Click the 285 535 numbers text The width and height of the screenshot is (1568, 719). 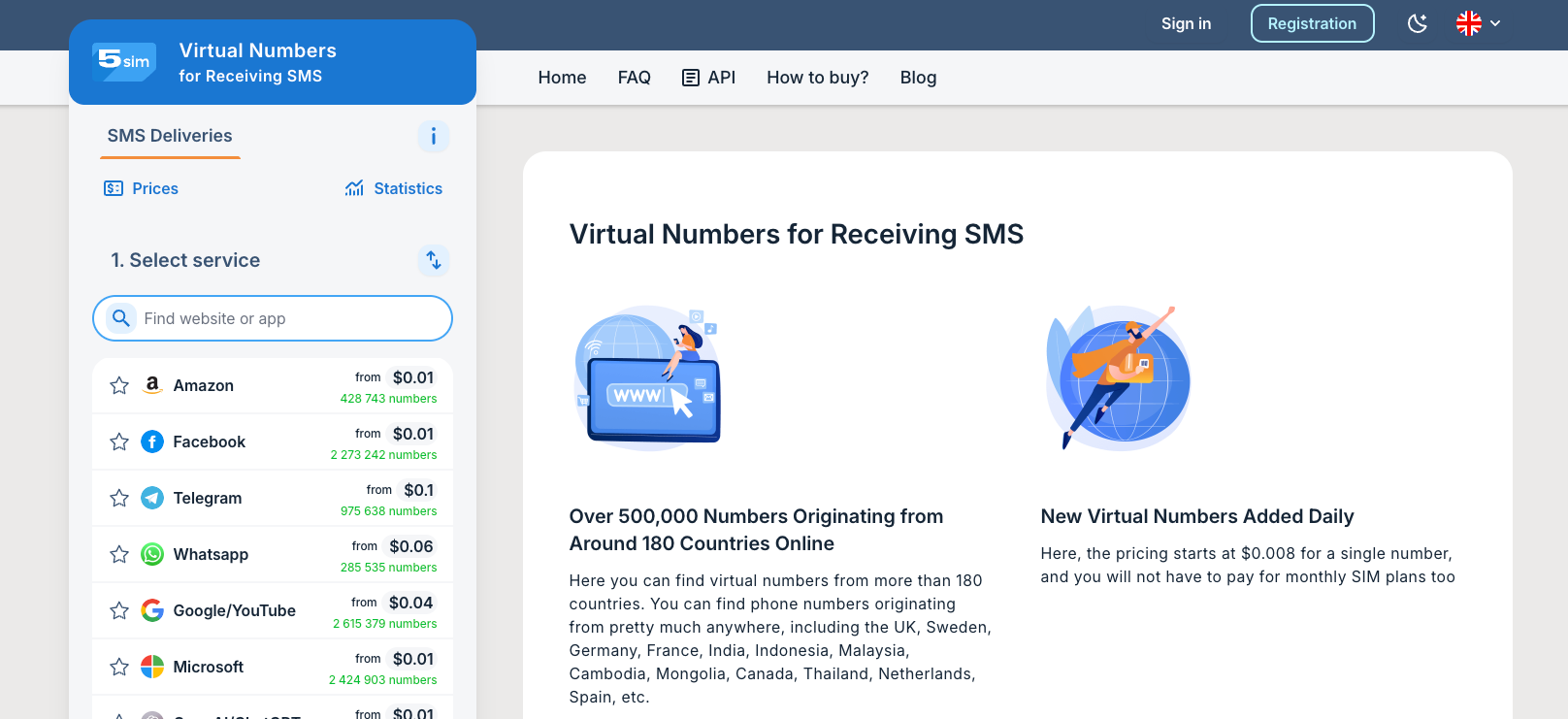pos(389,568)
